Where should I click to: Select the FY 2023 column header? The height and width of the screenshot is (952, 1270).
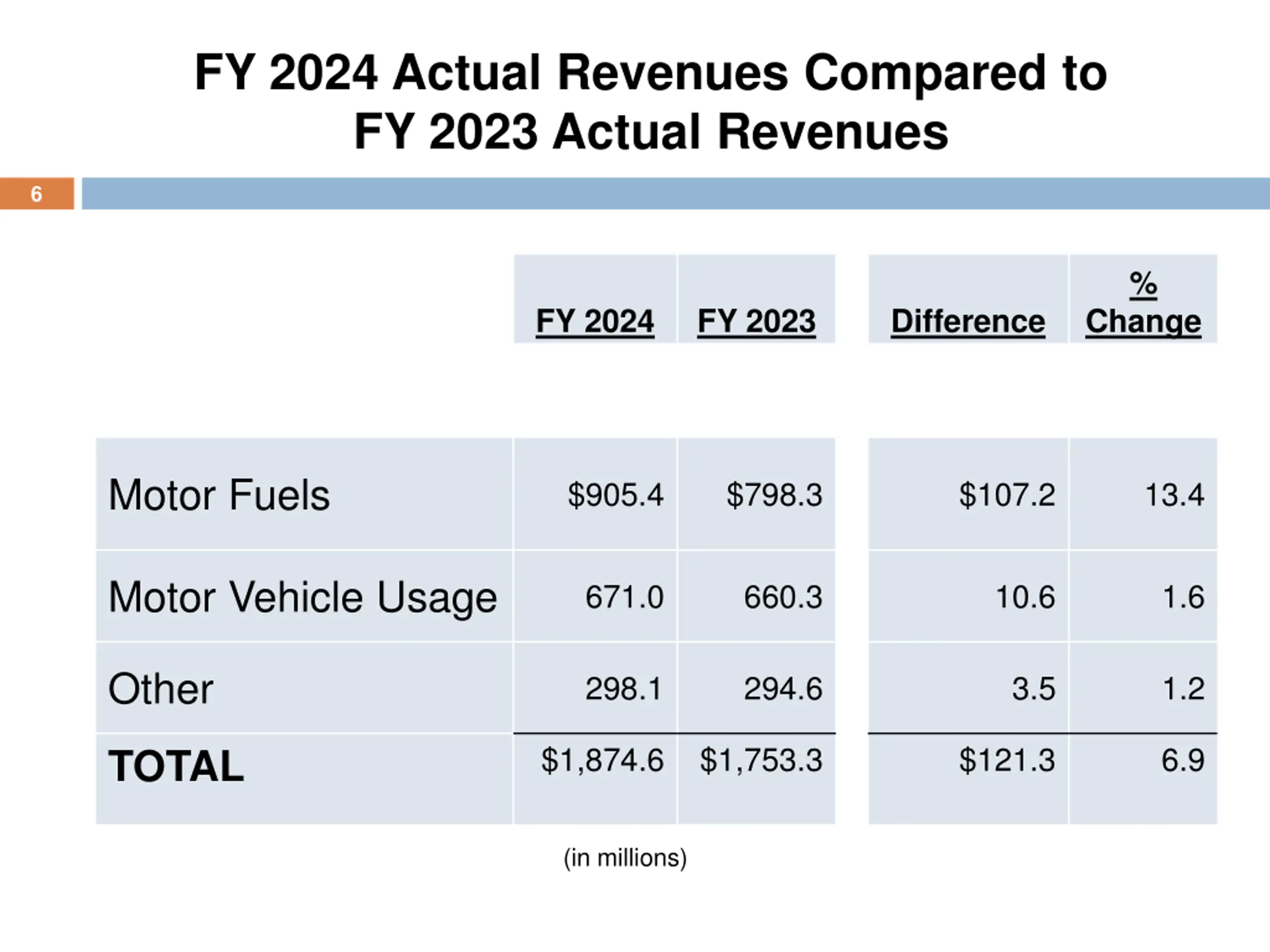coord(756,321)
